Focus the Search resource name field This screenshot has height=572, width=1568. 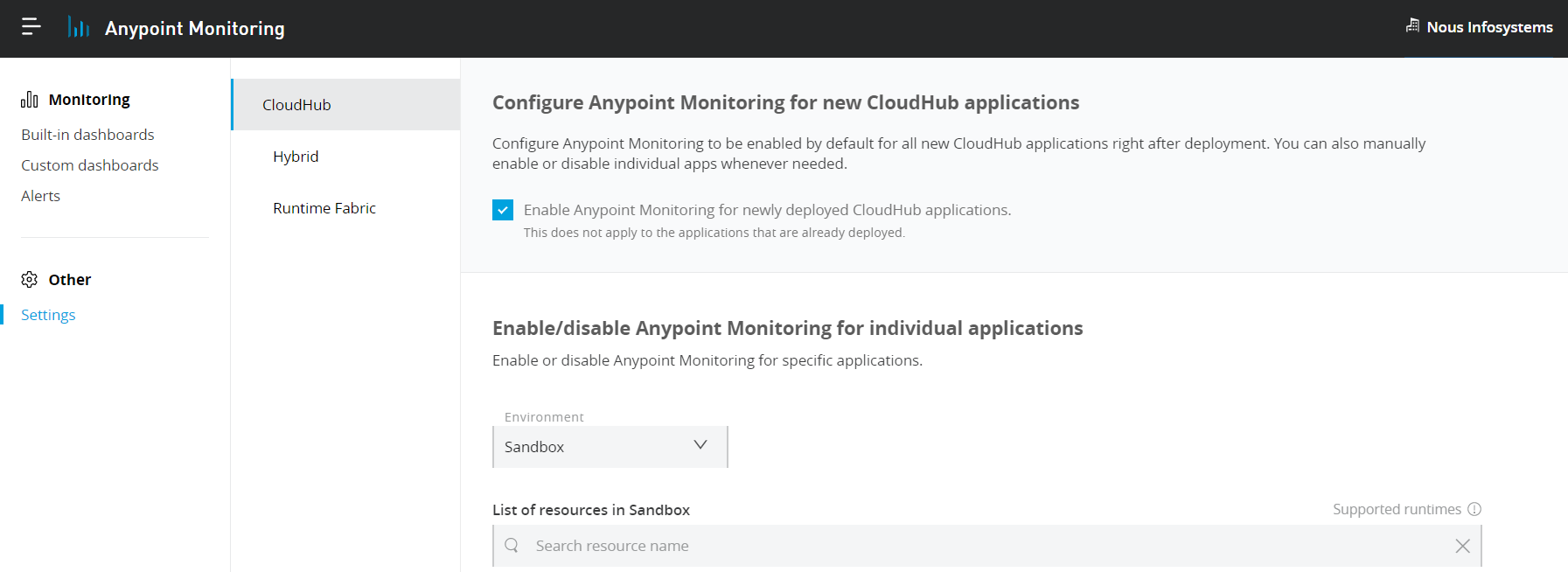click(x=987, y=546)
